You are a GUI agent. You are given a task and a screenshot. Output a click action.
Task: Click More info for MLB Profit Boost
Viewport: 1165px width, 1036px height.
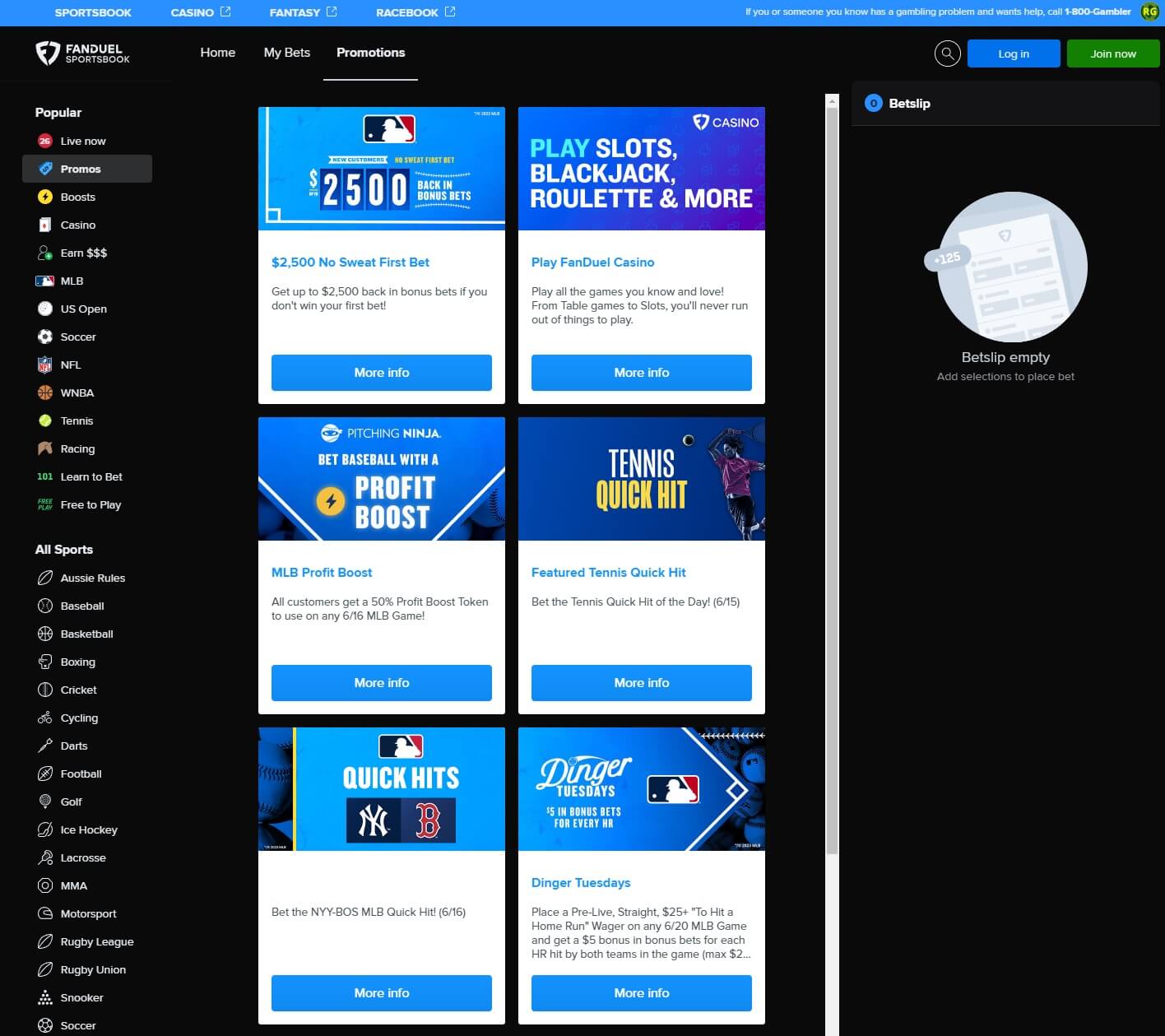[382, 683]
